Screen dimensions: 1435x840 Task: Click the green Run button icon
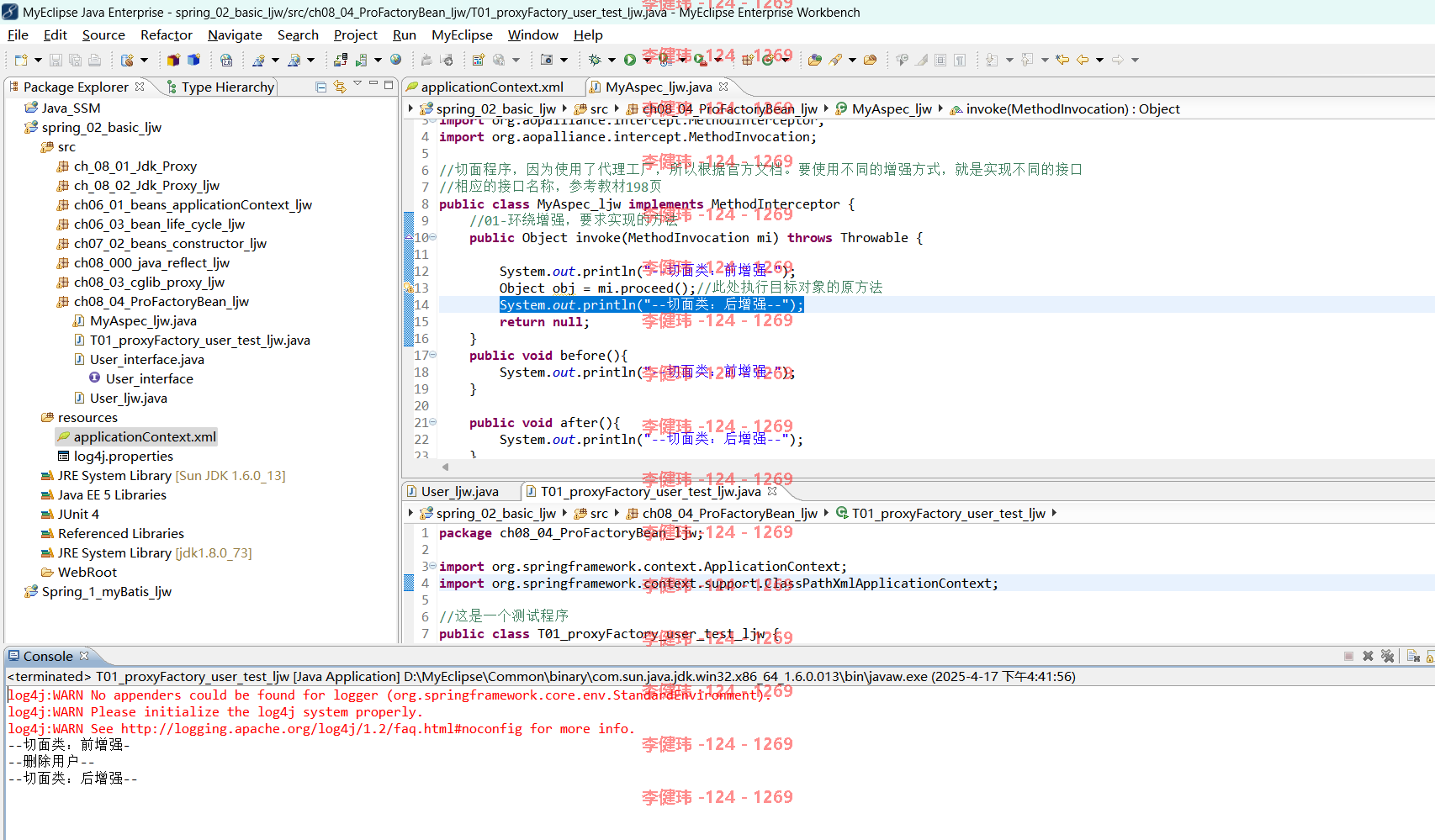coord(629,60)
